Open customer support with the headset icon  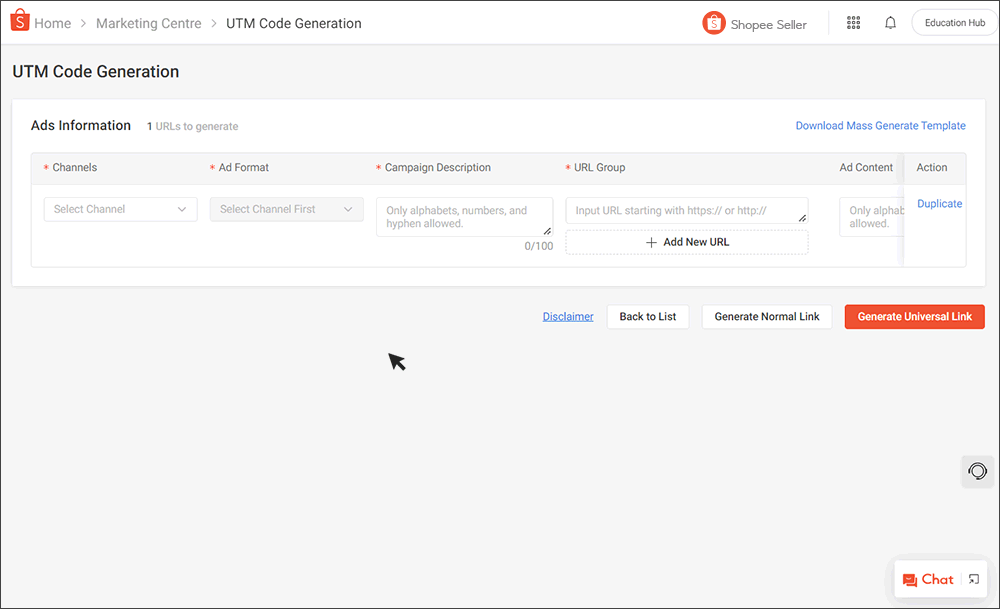[x=977, y=471]
